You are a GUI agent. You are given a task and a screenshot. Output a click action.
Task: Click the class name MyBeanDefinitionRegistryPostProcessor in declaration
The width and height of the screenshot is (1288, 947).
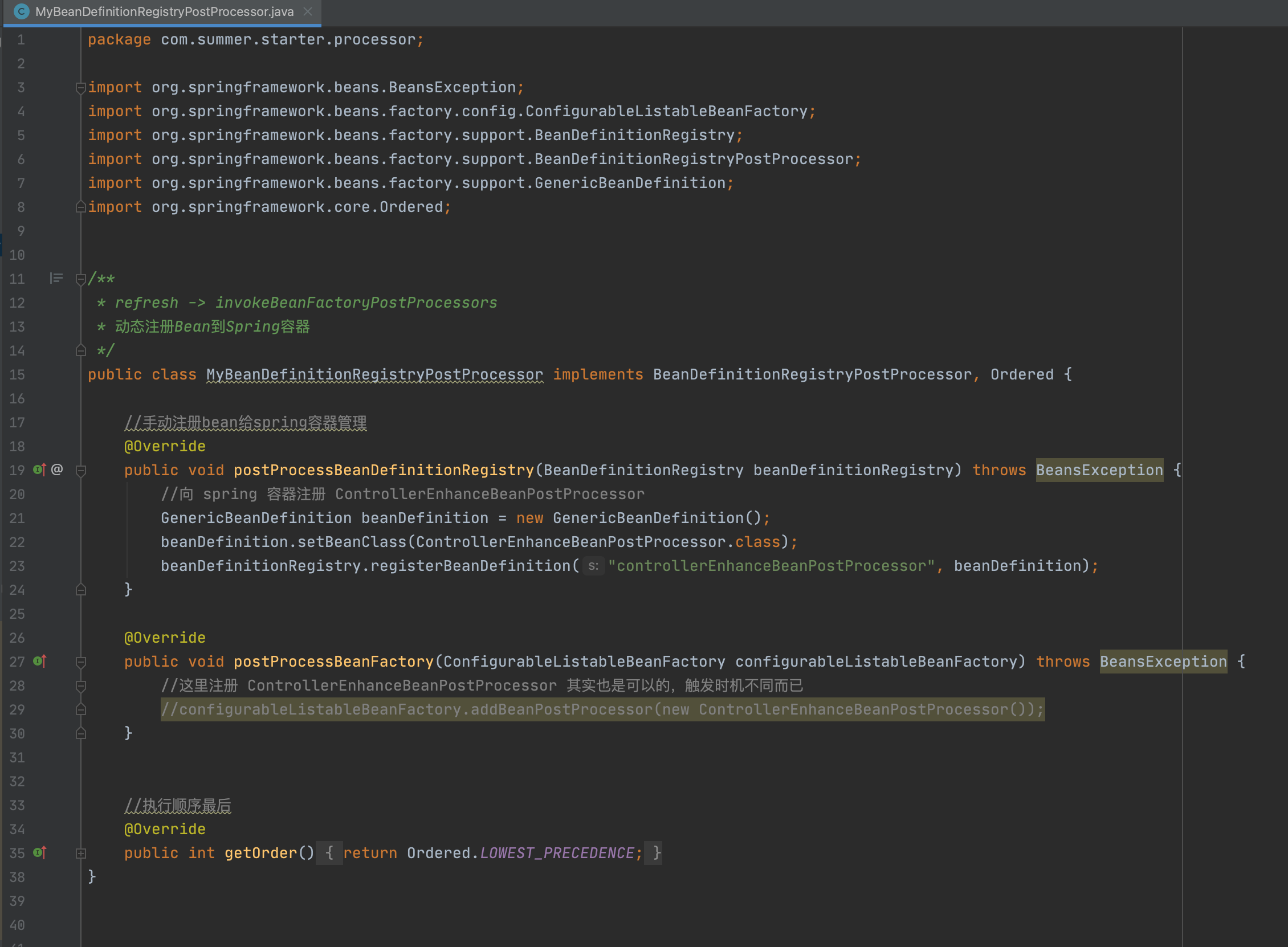[x=374, y=375]
